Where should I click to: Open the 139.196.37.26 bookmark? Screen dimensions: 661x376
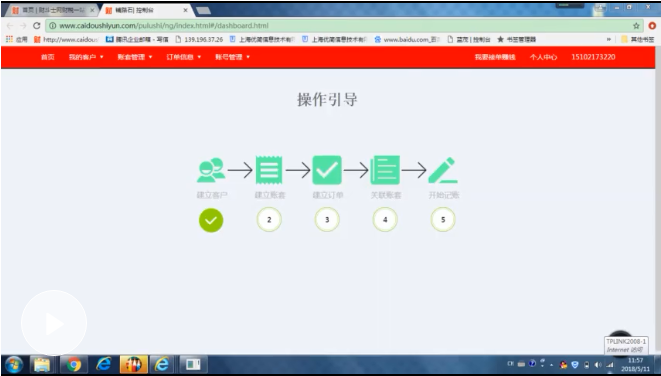point(199,39)
